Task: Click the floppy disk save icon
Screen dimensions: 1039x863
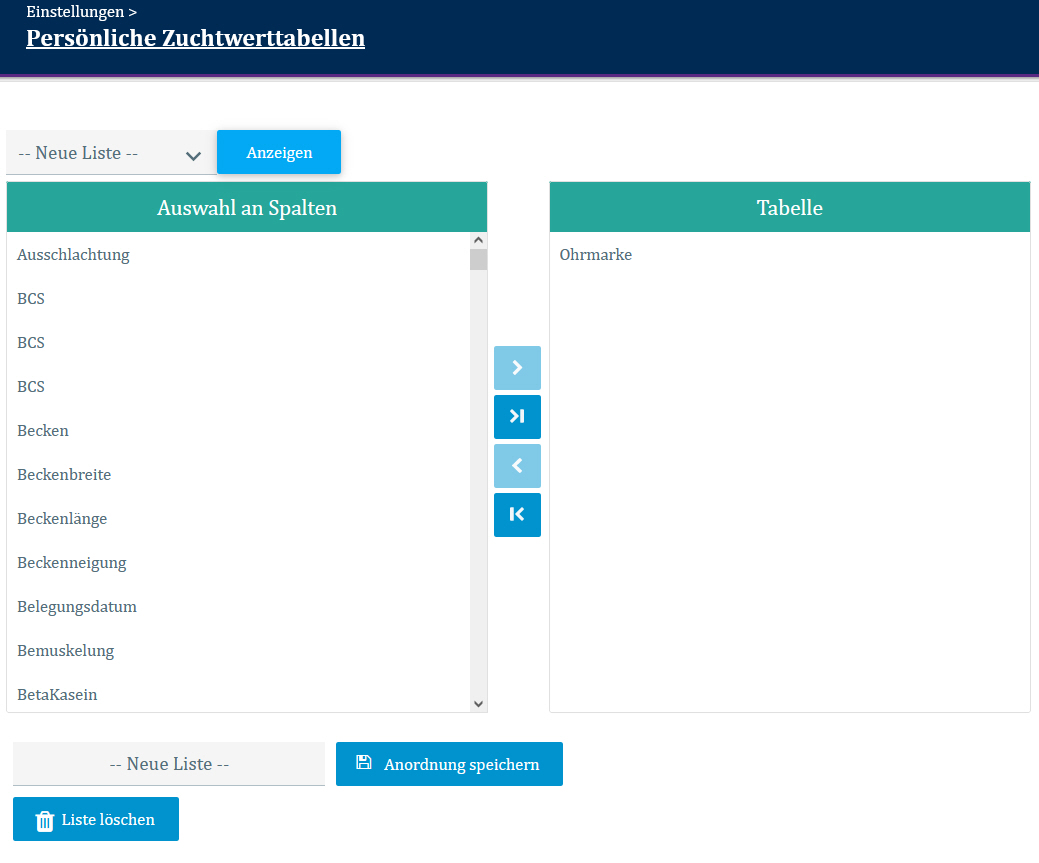Action: [364, 763]
